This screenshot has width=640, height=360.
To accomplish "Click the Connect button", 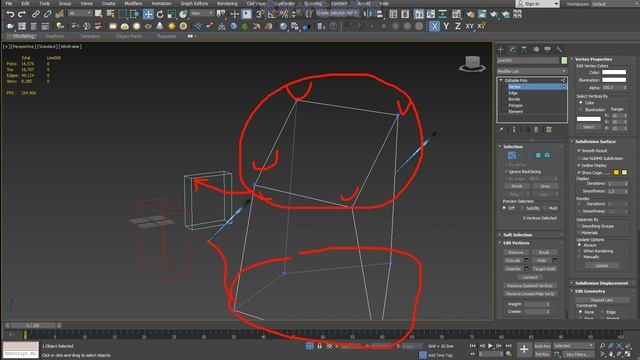I will click(530, 277).
